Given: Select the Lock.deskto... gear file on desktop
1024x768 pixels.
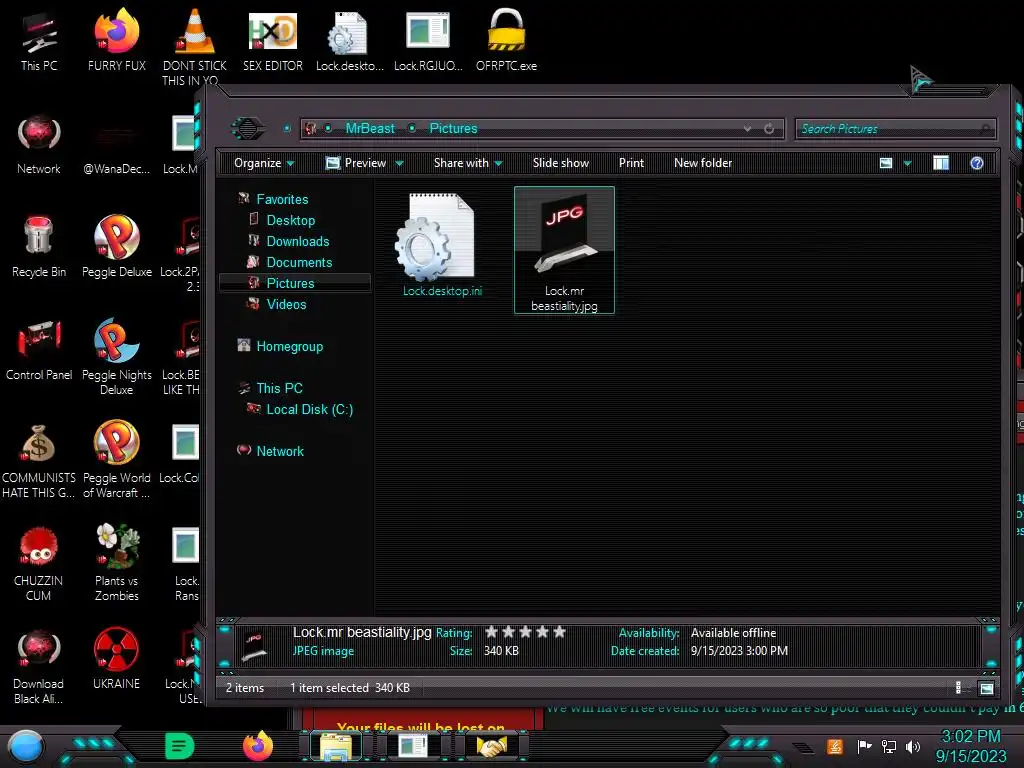Looking at the screenshot, I should click(x=349, y=41).
